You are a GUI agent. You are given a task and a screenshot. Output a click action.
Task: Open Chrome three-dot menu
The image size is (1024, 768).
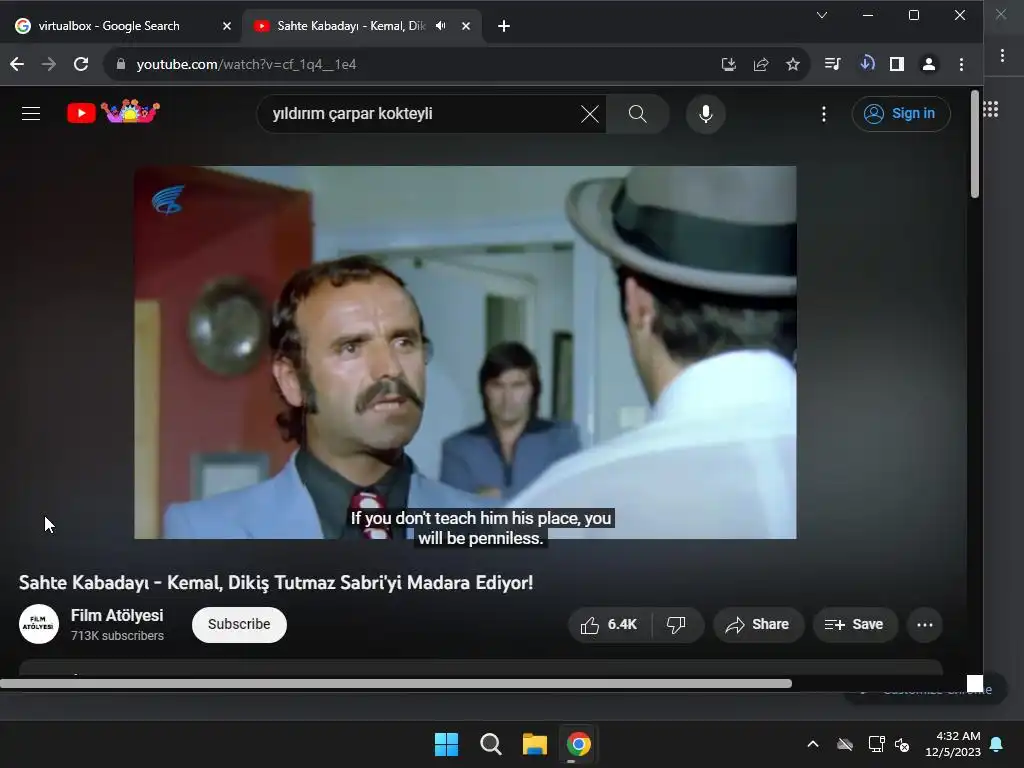pos(961,64)
